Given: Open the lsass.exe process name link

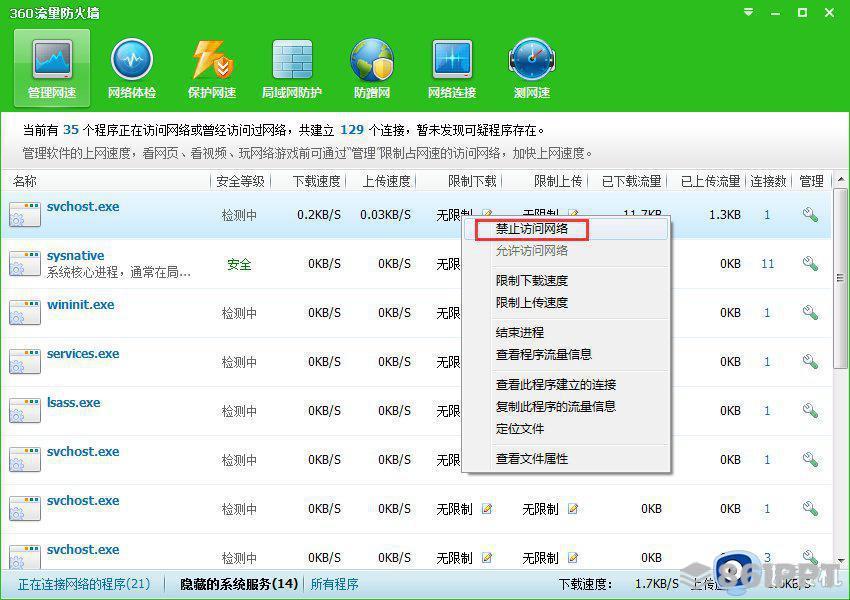Looking at the screenshot, I should (73, 403).
